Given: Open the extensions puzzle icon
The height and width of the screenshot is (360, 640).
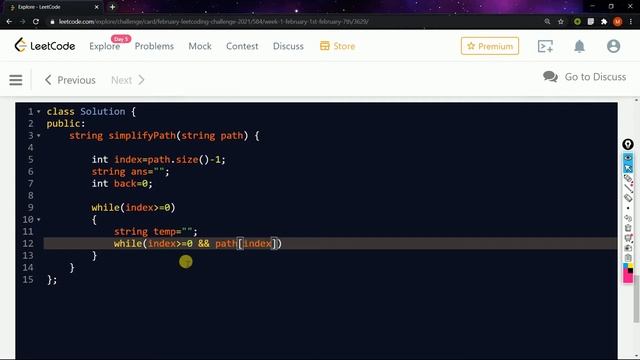Looking at the screenshot, I should [604, 22].
